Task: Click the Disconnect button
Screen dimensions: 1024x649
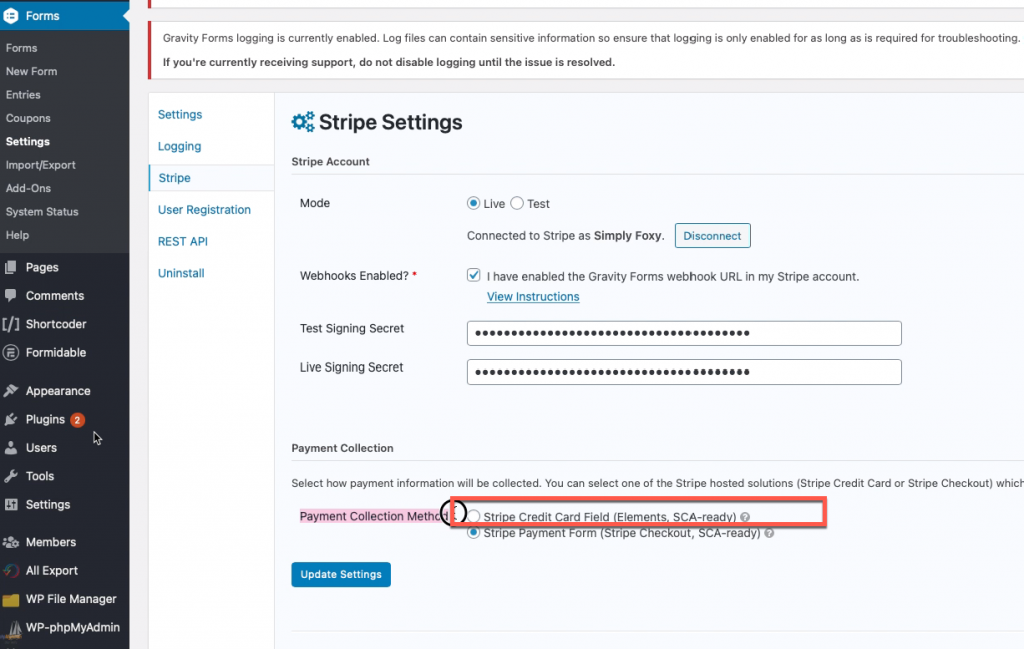Action: (x=712, y=236)
